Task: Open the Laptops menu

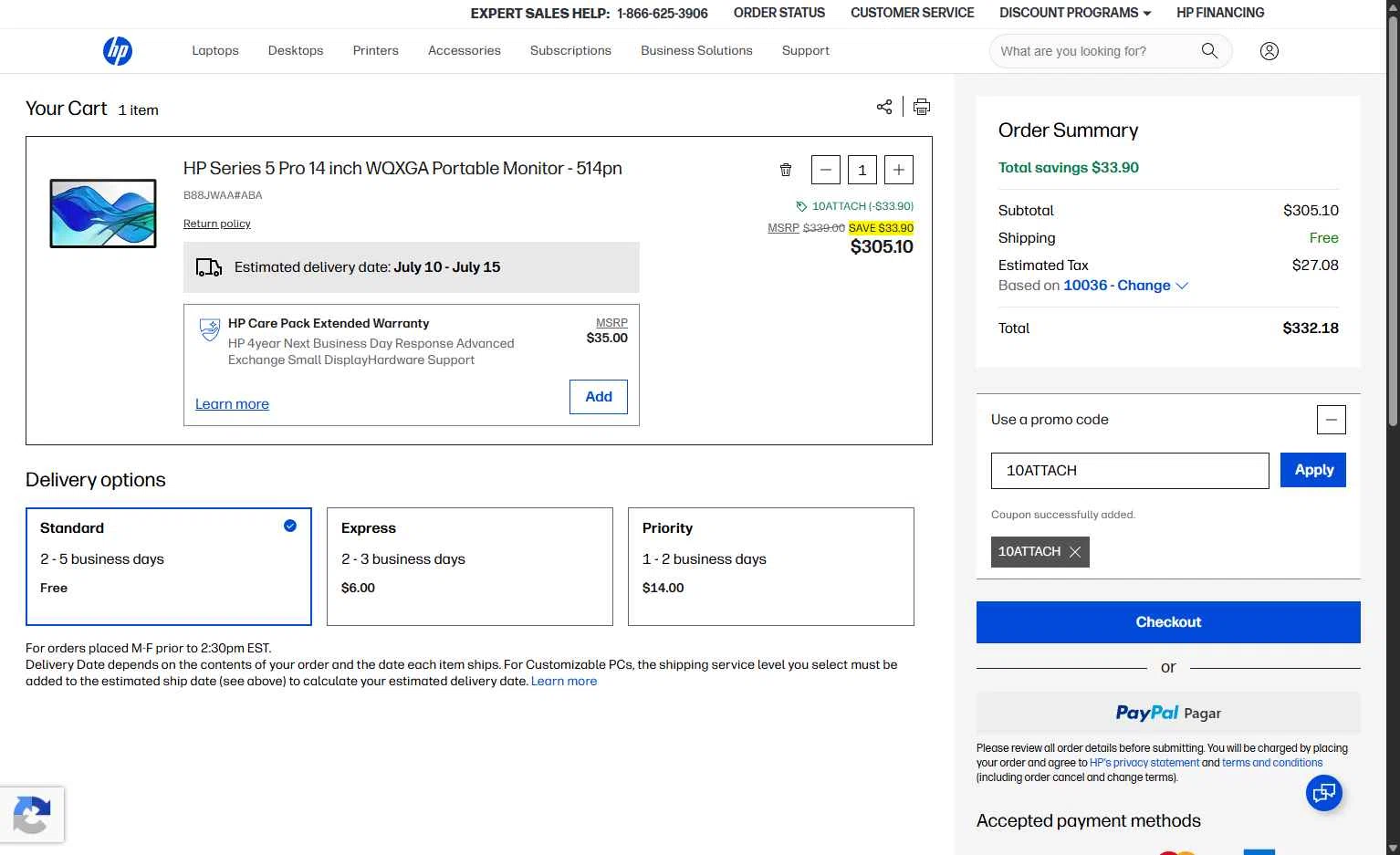Action: pos(215,51)
